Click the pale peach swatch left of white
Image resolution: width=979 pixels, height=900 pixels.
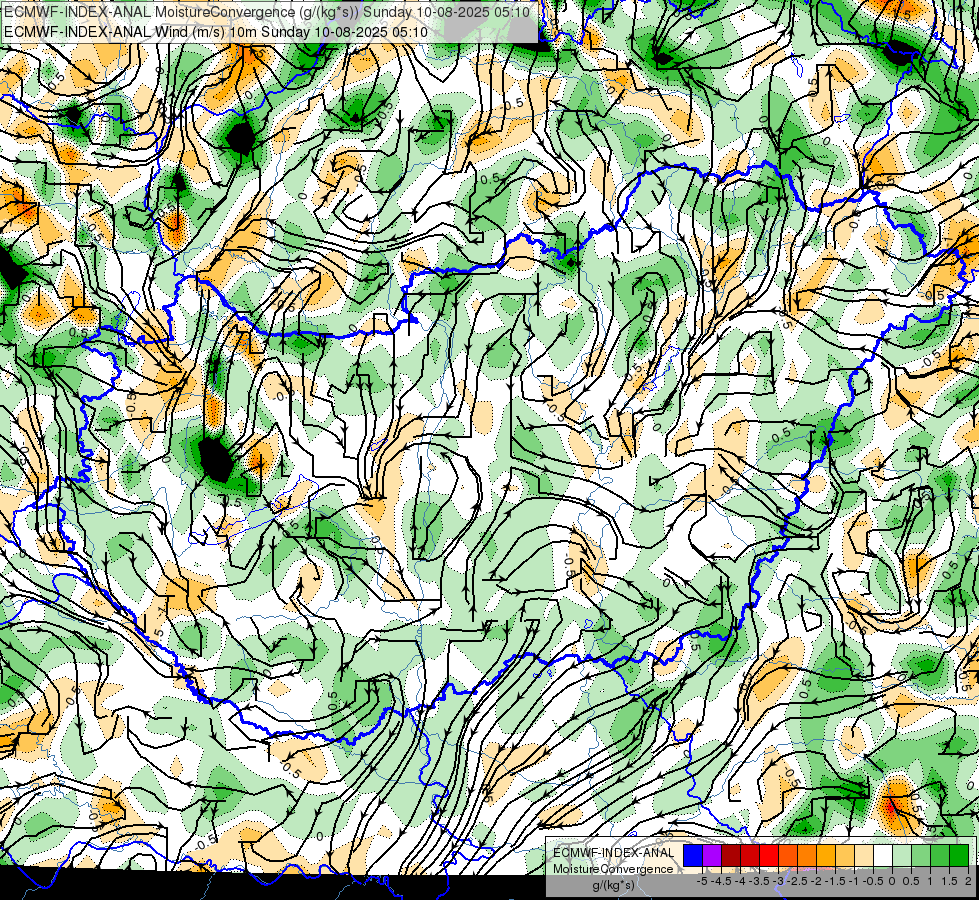(864, 856)
